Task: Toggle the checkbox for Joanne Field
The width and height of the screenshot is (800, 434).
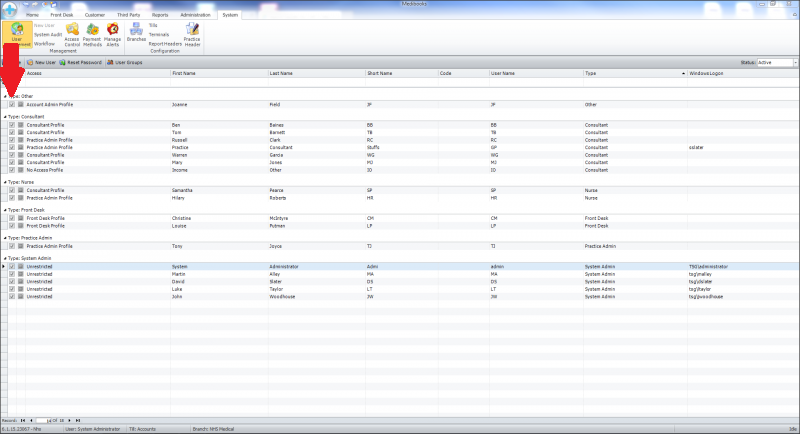Action: point(12,103)
